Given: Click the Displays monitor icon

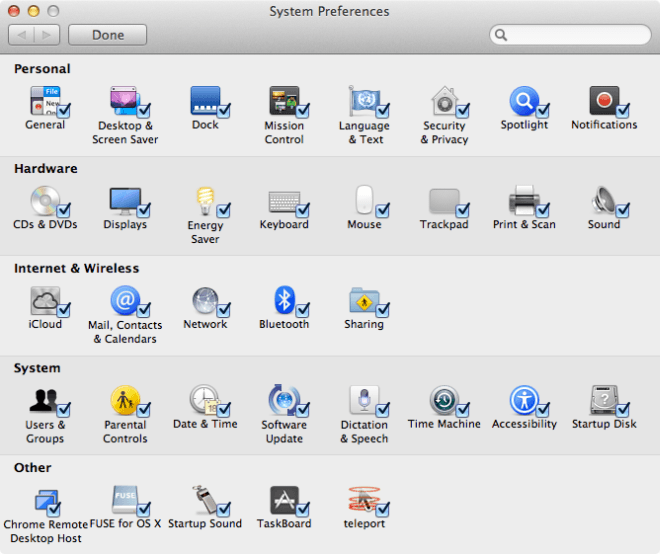Looking at the screenshot, I should pos(125,200).
